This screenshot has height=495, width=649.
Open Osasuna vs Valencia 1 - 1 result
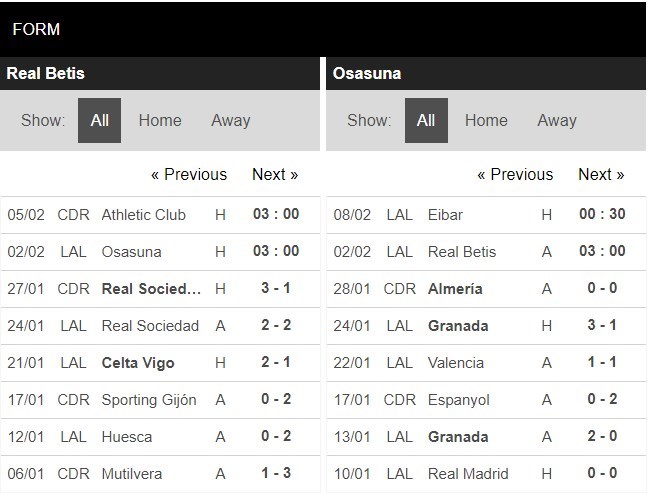click(486, 363)
